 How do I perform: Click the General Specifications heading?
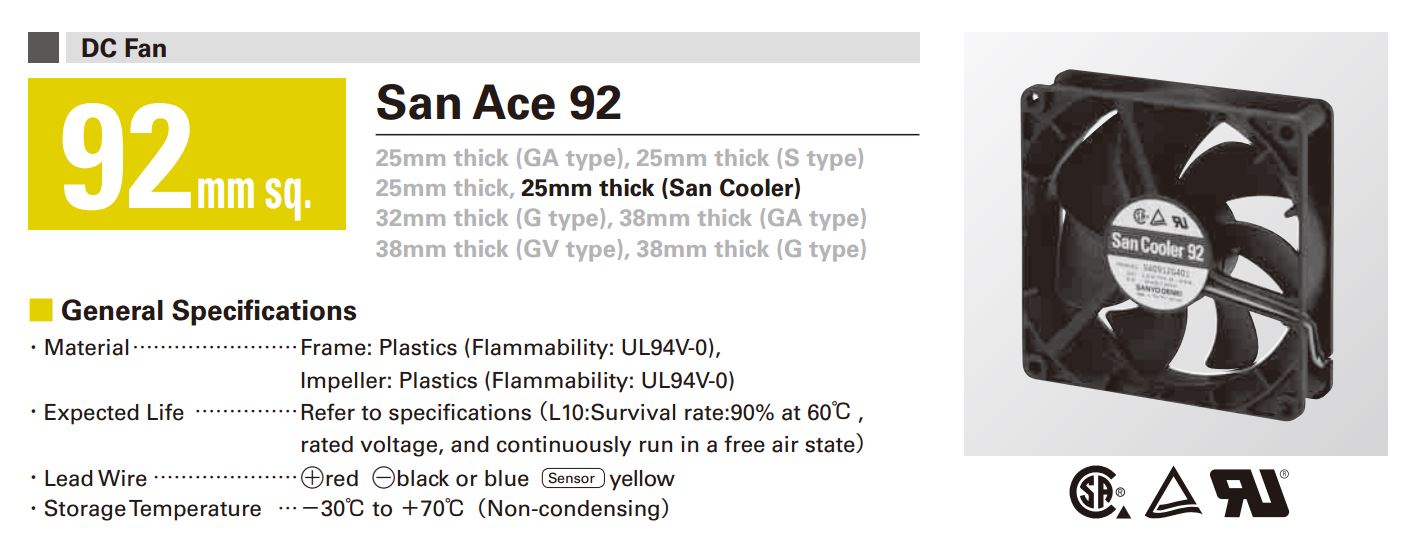point(209,310)
